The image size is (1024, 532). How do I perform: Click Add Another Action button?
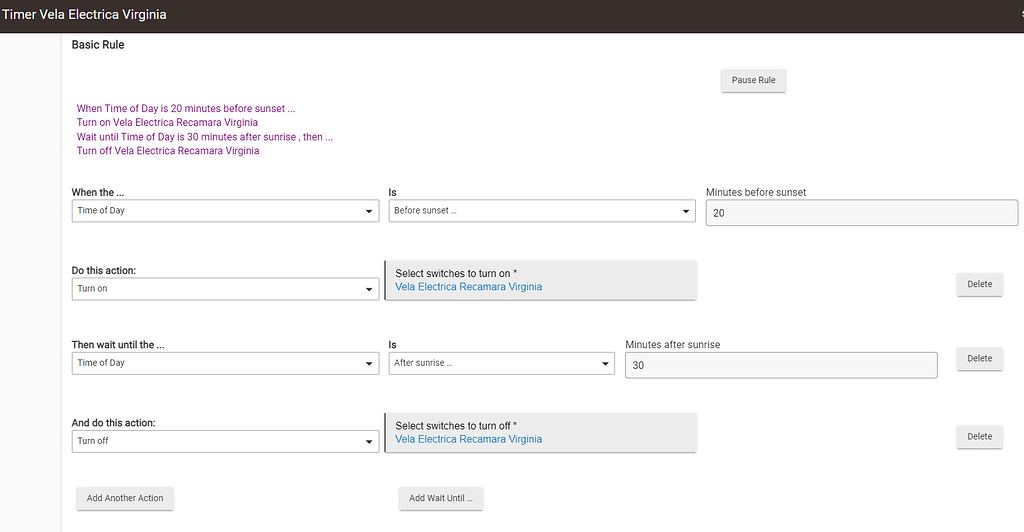tap(125, 498)
